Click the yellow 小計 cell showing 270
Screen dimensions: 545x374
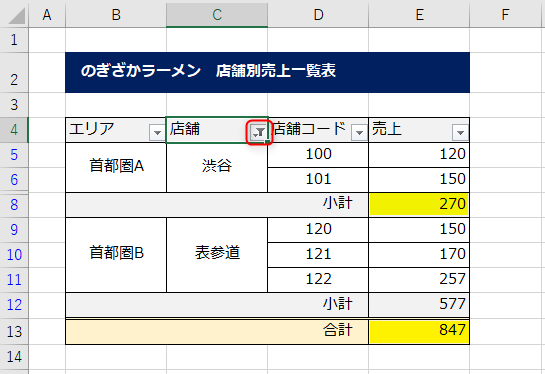coord(419,205)
